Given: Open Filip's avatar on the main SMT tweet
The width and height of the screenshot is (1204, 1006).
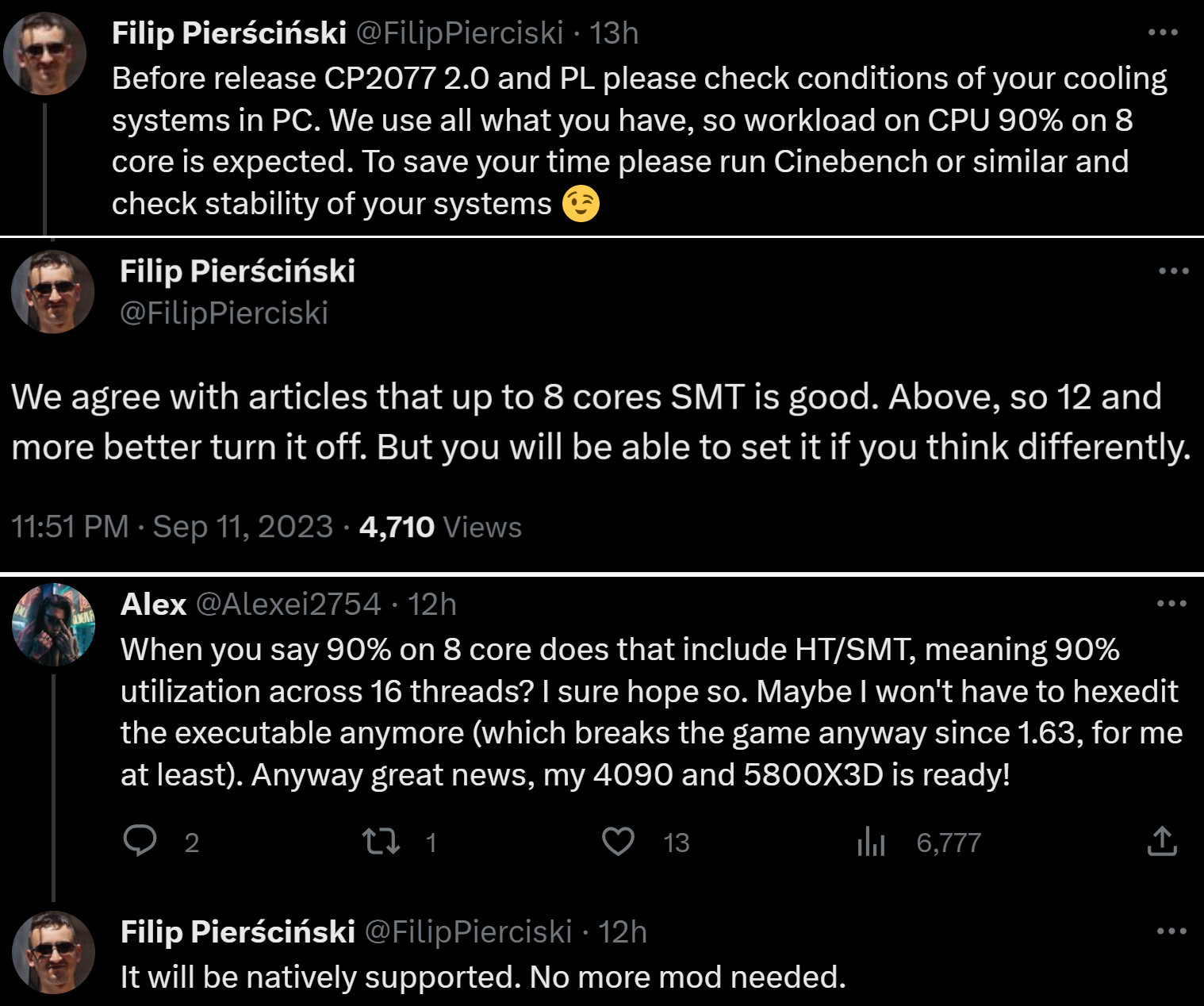Looking at the screenshot, I should click(x=52, y=292).
